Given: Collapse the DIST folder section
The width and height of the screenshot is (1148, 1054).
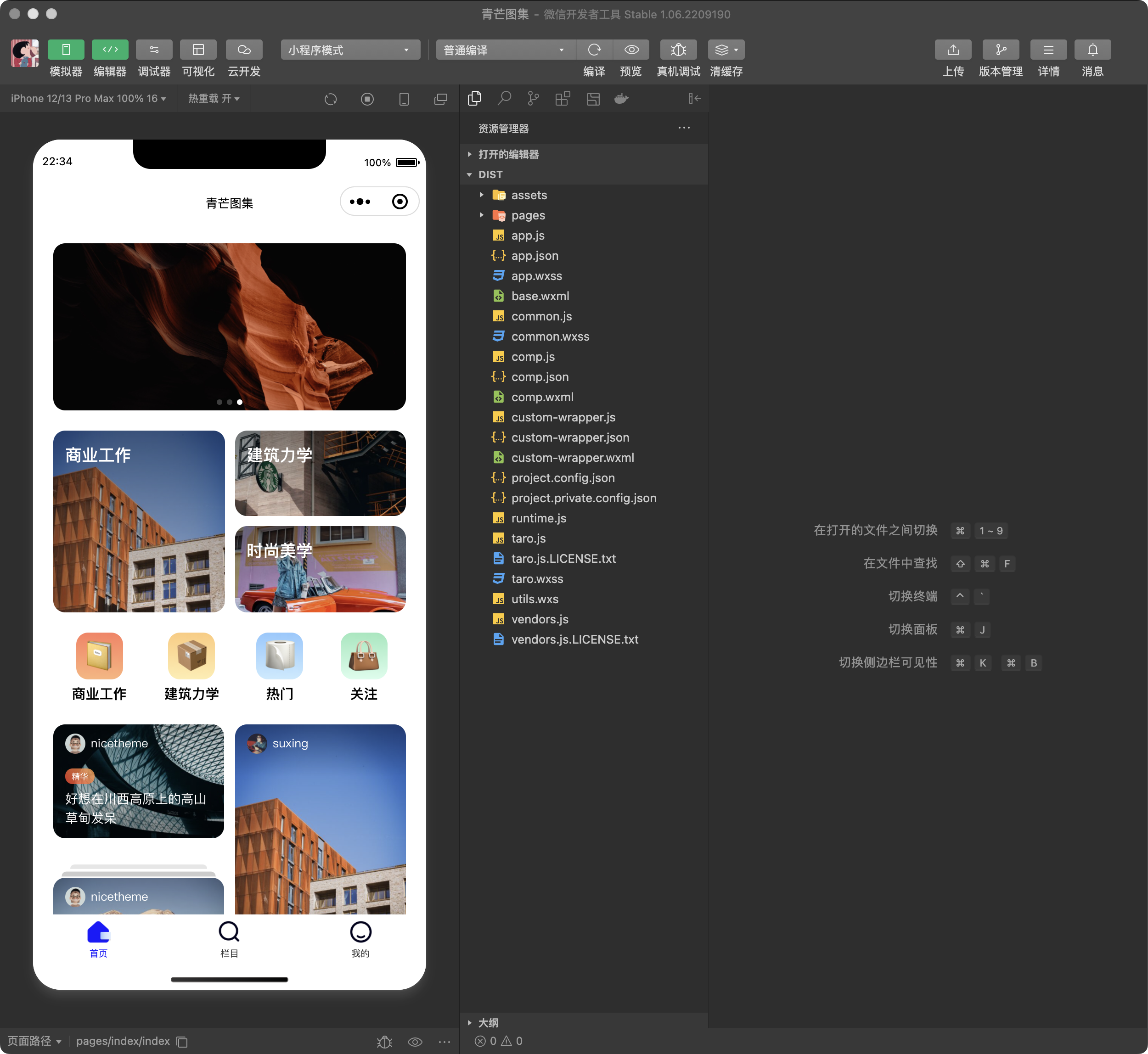Looking at the screenshot, I should (x=584, y=174).
